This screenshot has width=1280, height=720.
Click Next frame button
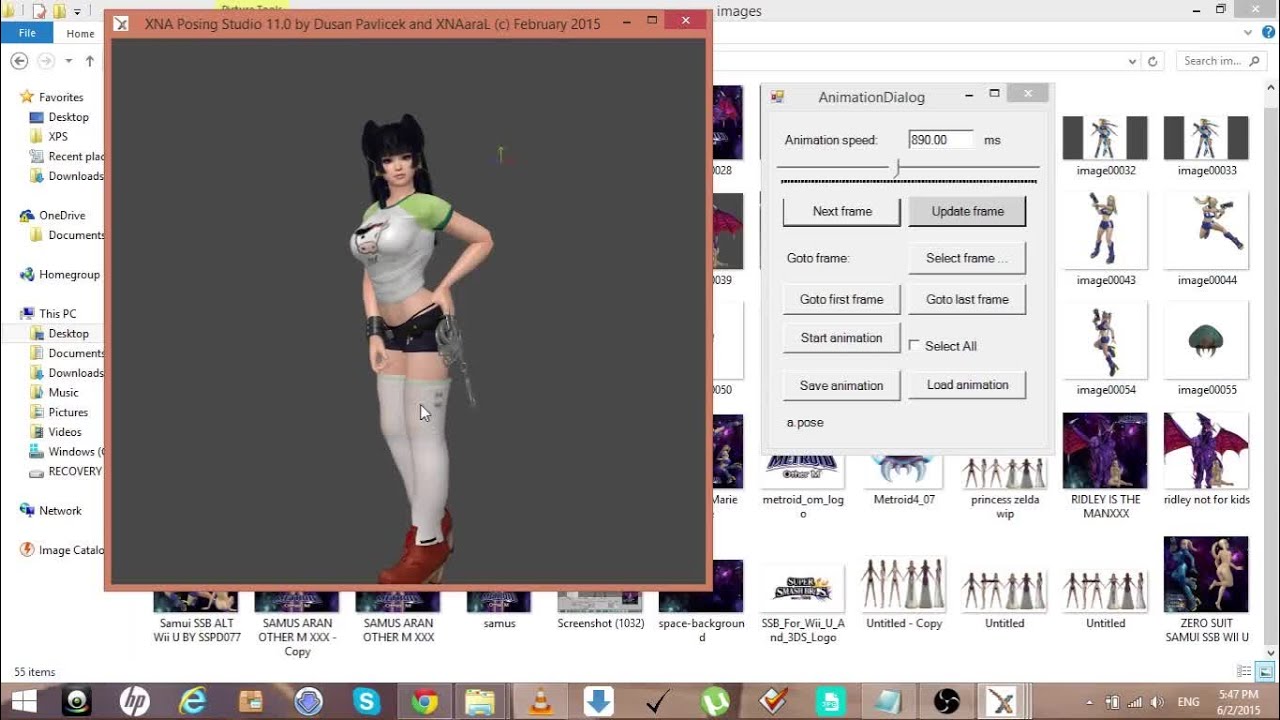click(842, 211)
